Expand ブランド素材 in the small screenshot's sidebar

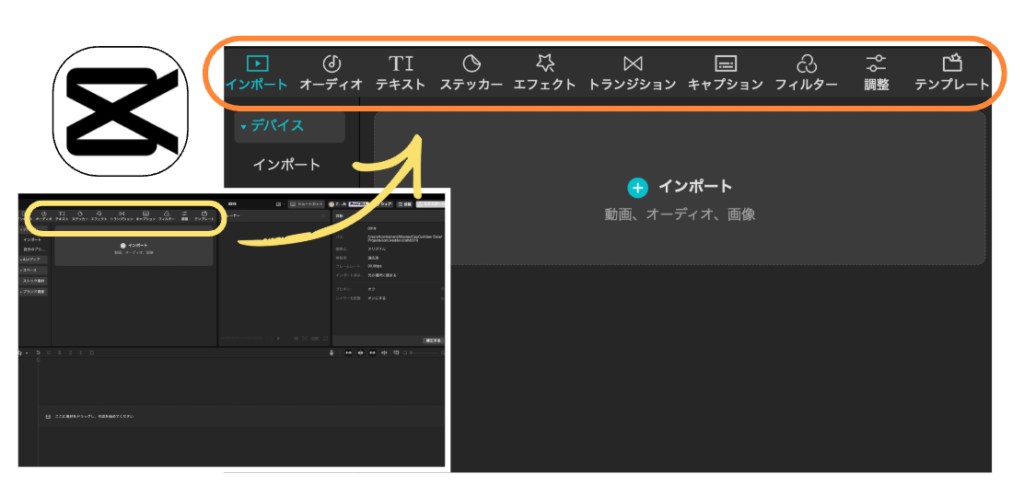(33, 292)
